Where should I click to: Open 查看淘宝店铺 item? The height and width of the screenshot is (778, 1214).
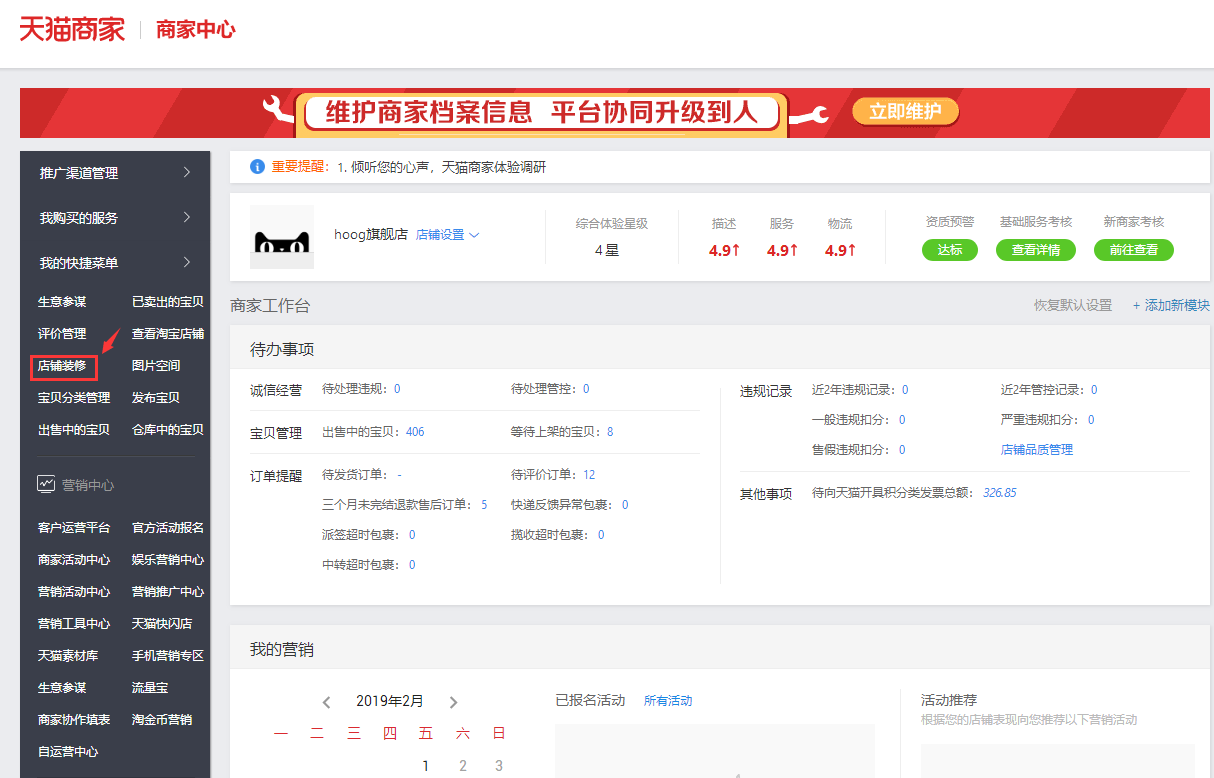coord(168,334)
